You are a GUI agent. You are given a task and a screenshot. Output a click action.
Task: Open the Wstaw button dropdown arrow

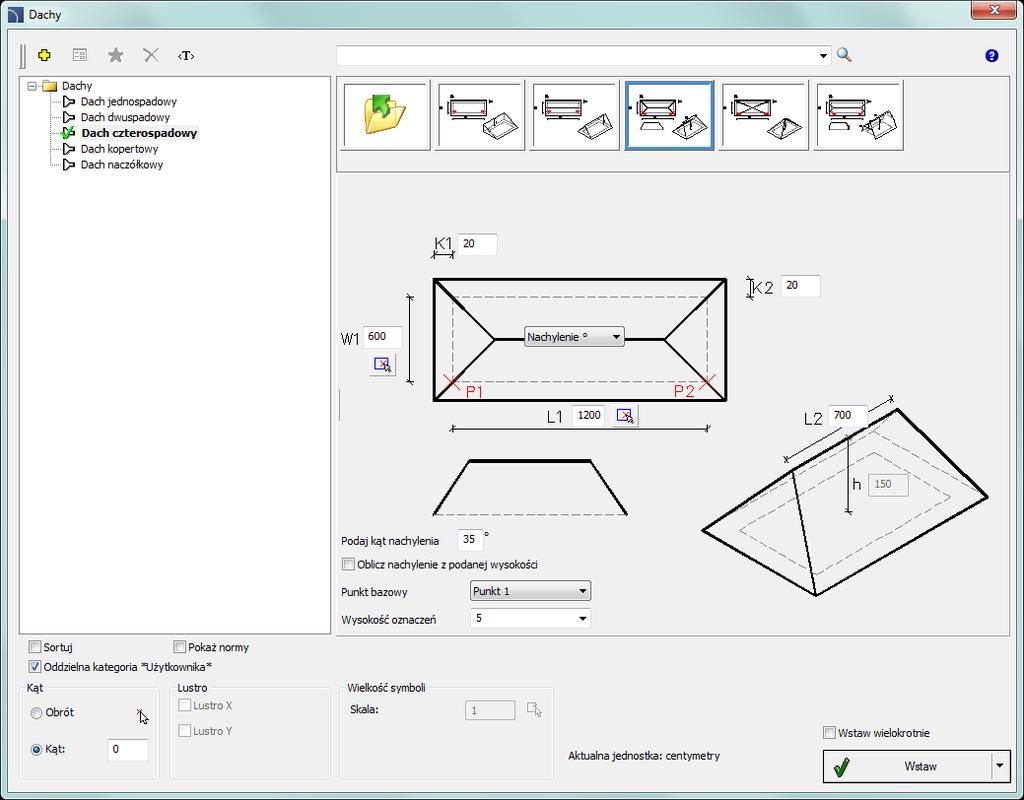point(1000,766)
